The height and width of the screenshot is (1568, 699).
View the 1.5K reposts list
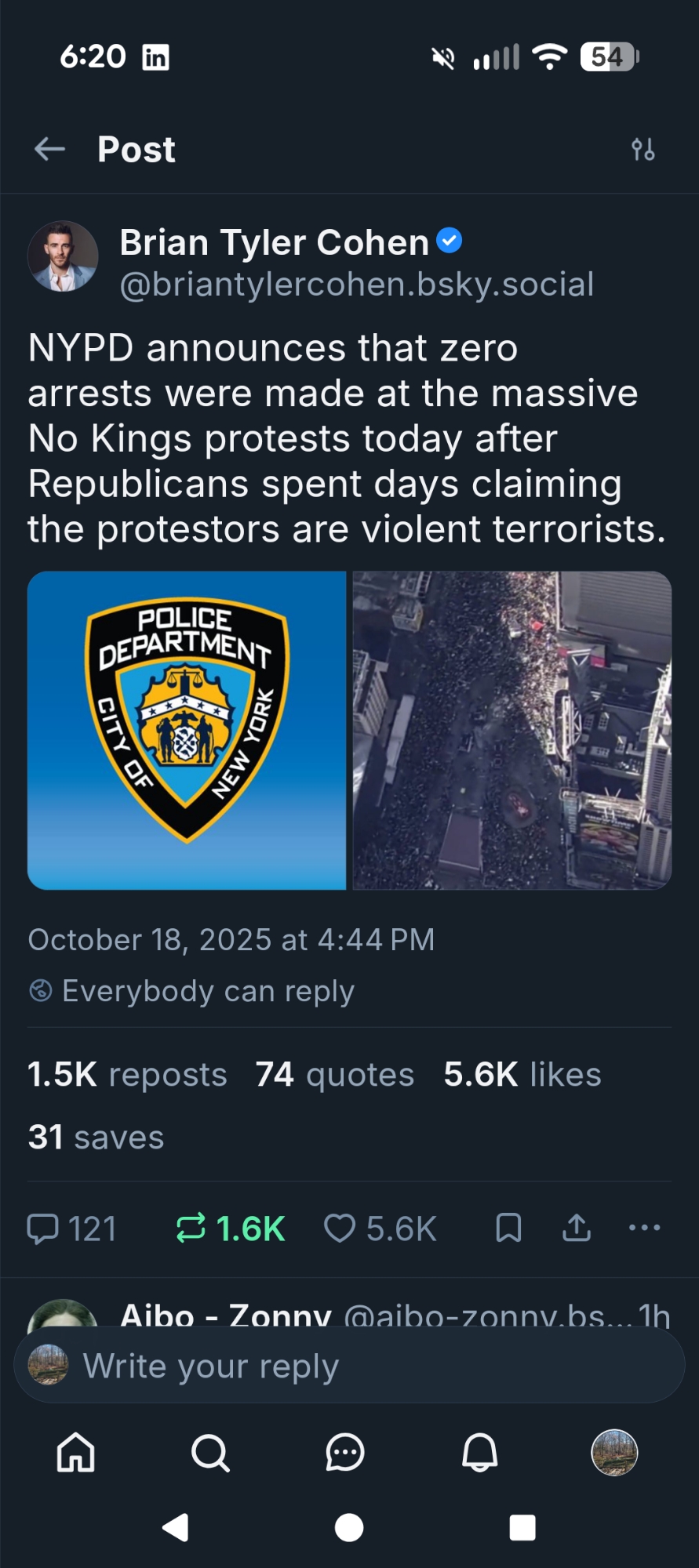[127, 1075]
